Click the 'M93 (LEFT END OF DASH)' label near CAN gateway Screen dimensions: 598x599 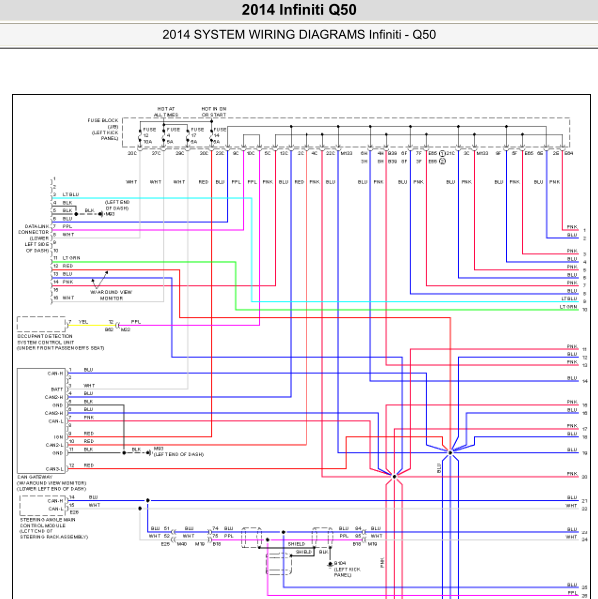pos(179,452)
